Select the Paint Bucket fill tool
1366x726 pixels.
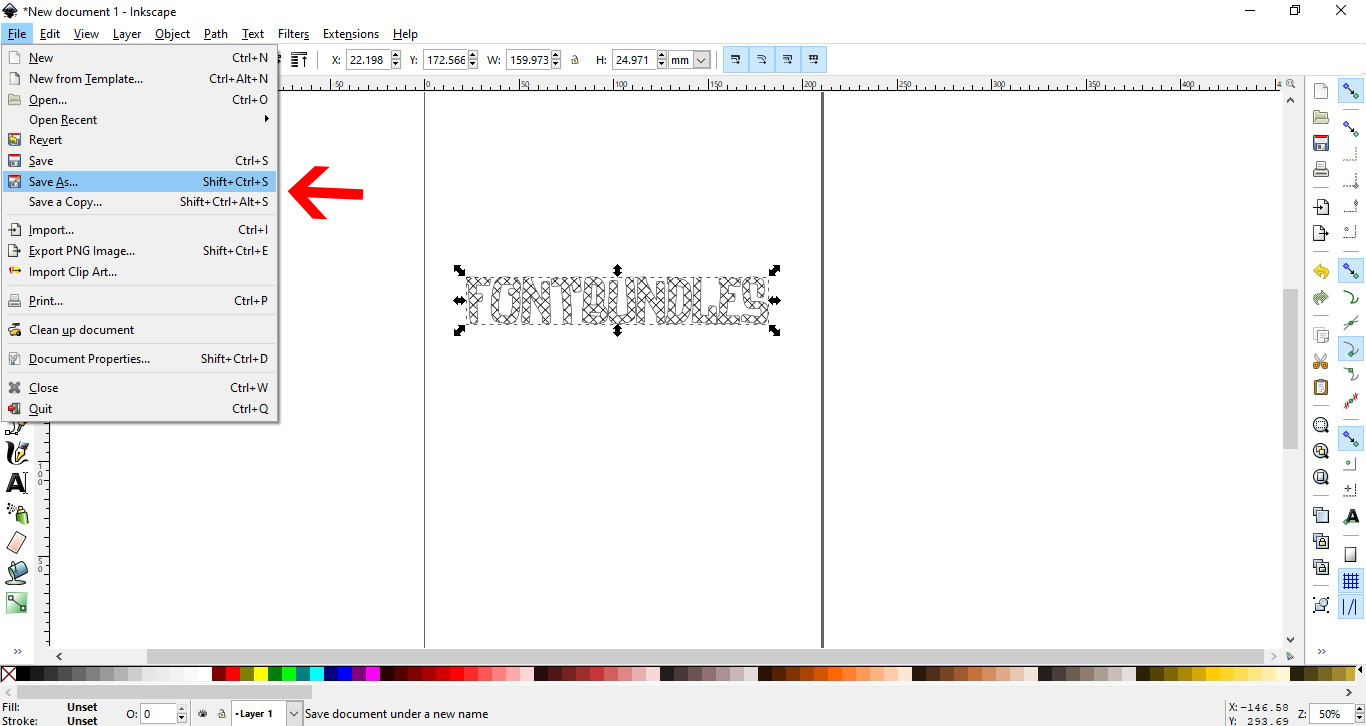[17, 573]
